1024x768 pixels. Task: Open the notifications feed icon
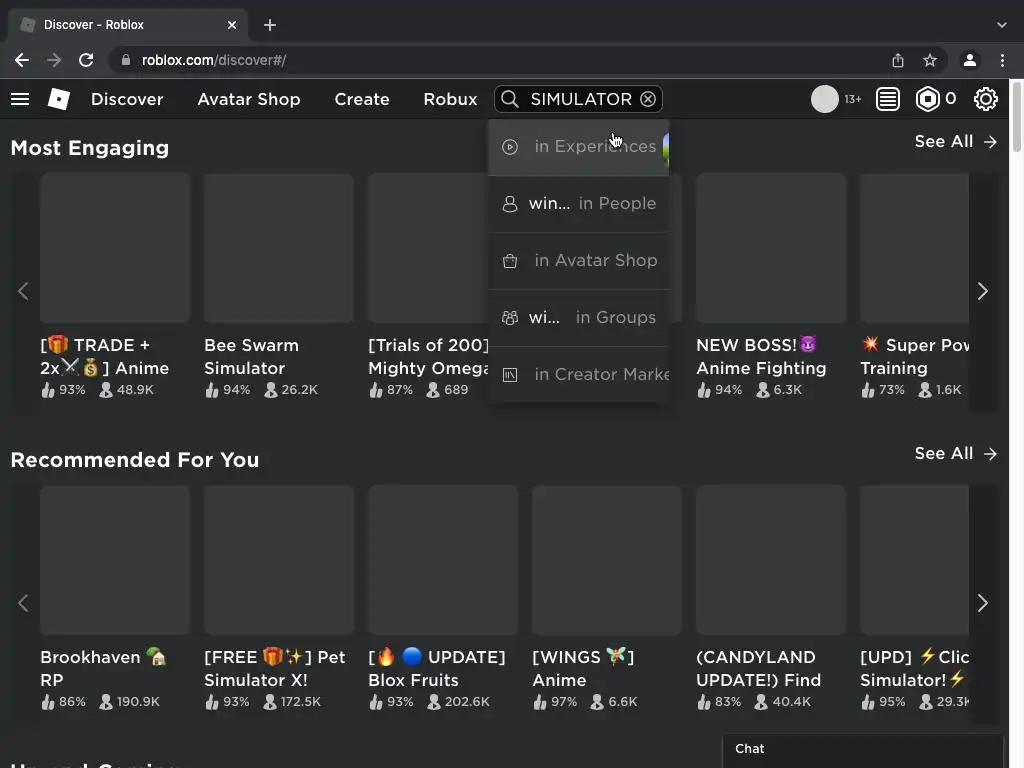tap(888, 99)
